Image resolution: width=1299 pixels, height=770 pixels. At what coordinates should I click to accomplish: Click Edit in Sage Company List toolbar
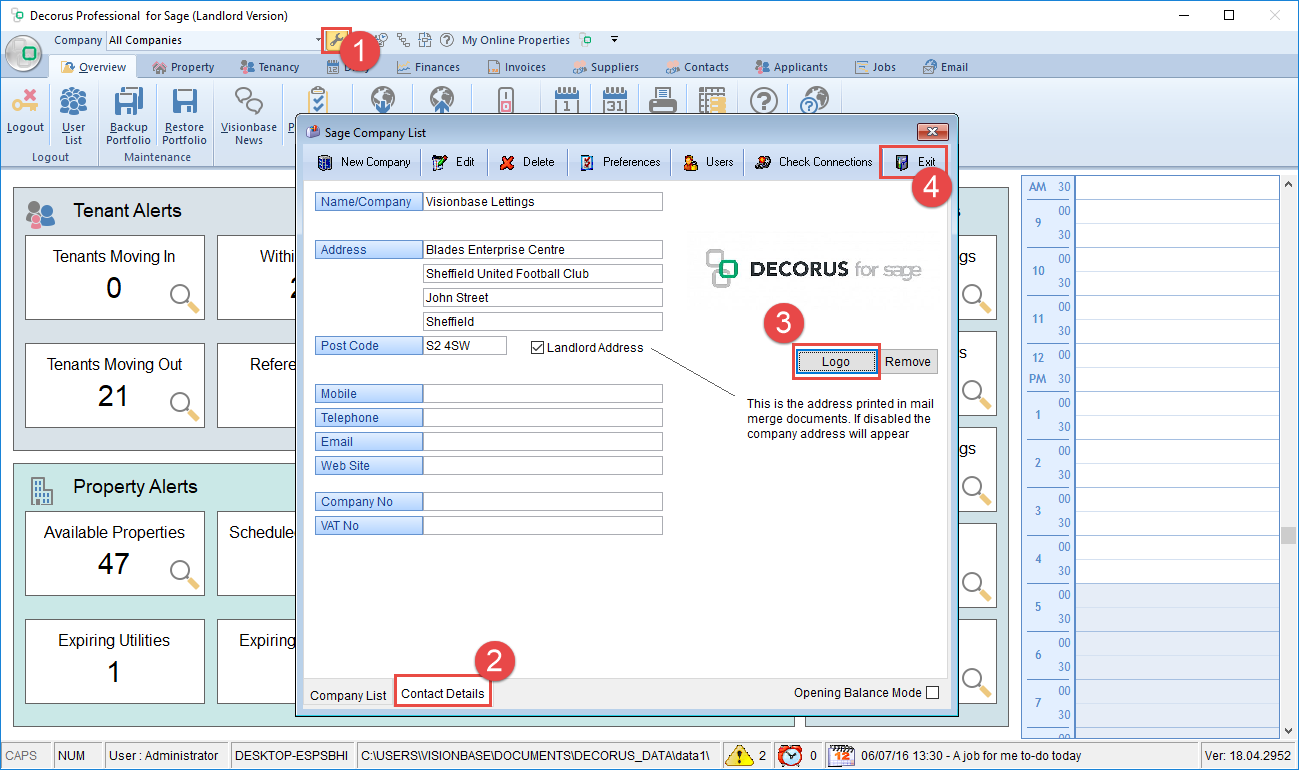pyautogui.click(x=453, y=162)
